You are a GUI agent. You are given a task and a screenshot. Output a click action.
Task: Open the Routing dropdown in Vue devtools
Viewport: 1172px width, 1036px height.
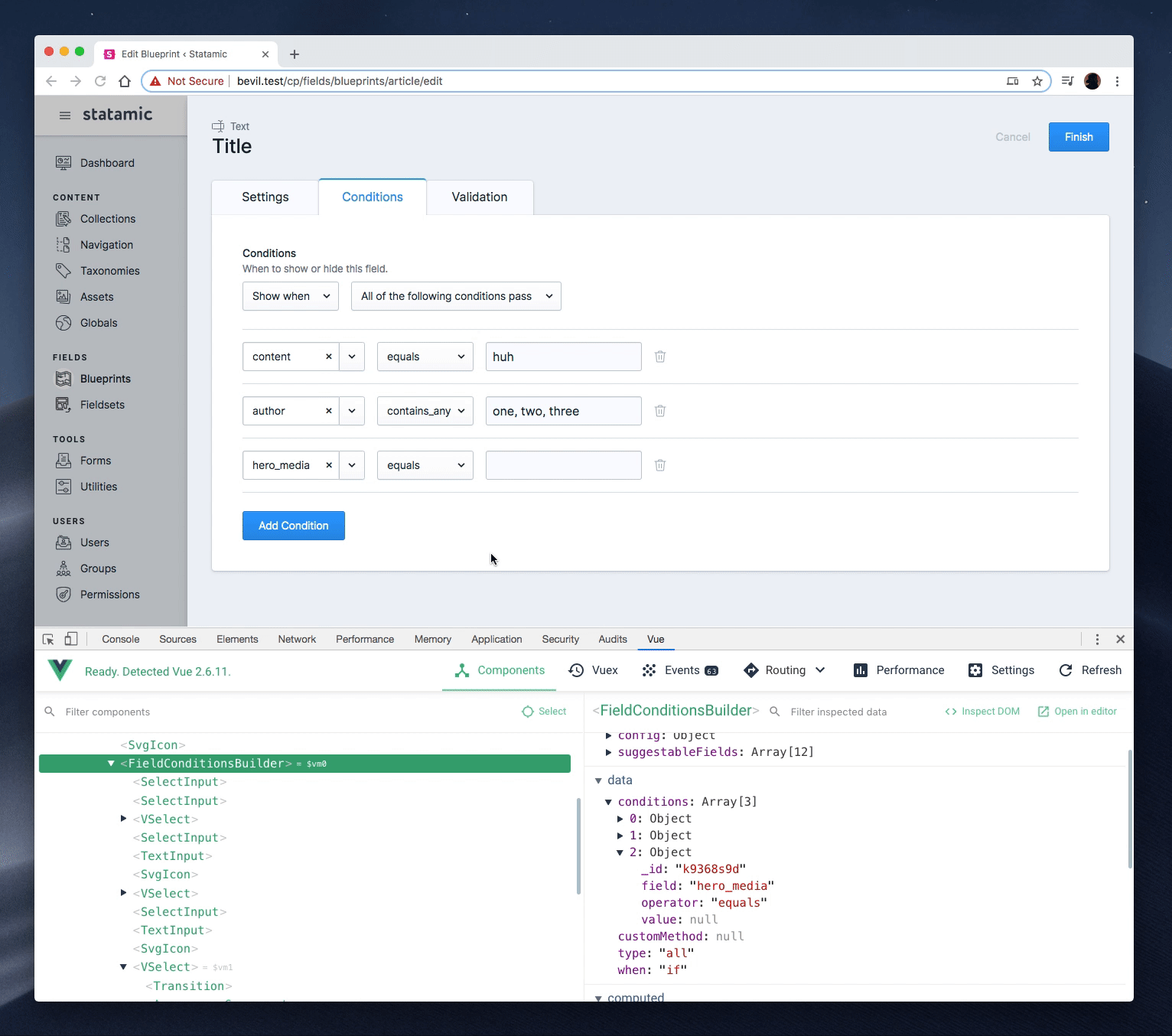click(785, 670)
